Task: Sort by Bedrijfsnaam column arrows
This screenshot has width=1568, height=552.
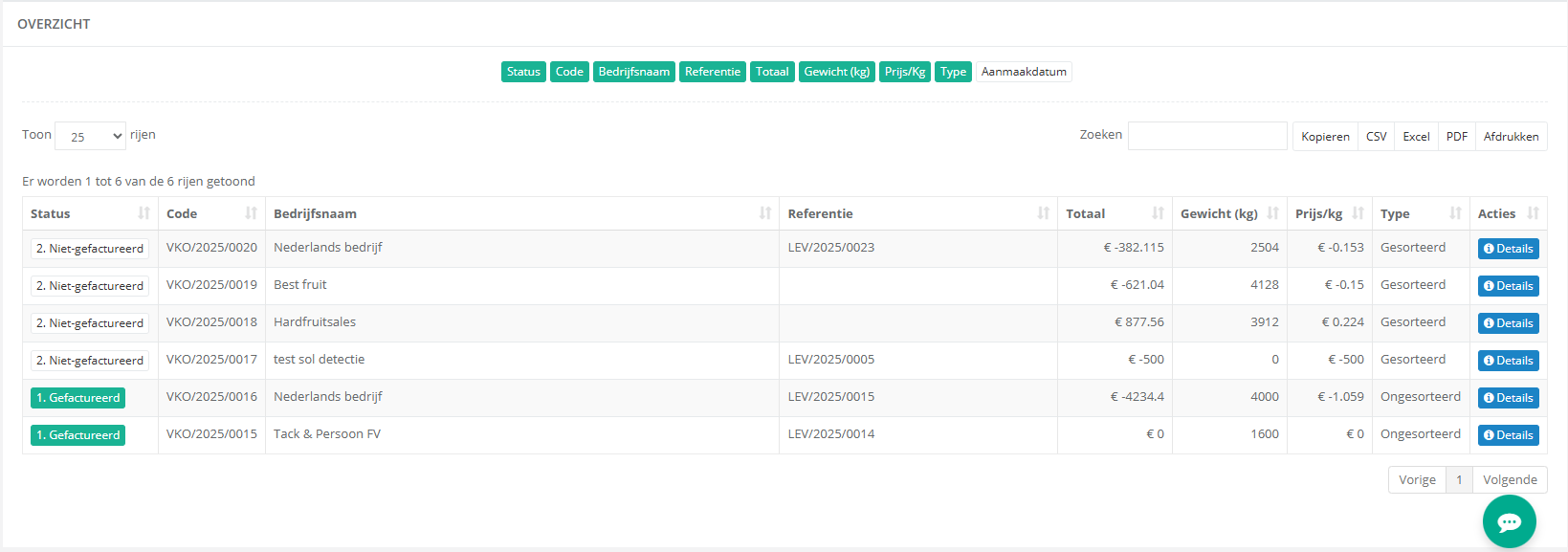Action: click(765, 213)
